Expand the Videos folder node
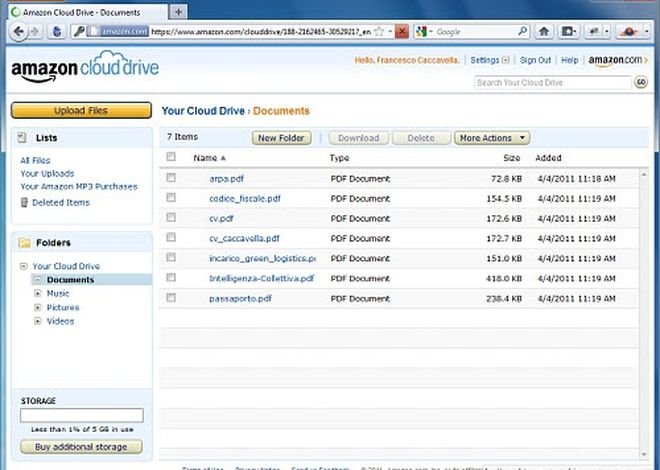This screenshot has height=470, width=660. pos(38,321)
